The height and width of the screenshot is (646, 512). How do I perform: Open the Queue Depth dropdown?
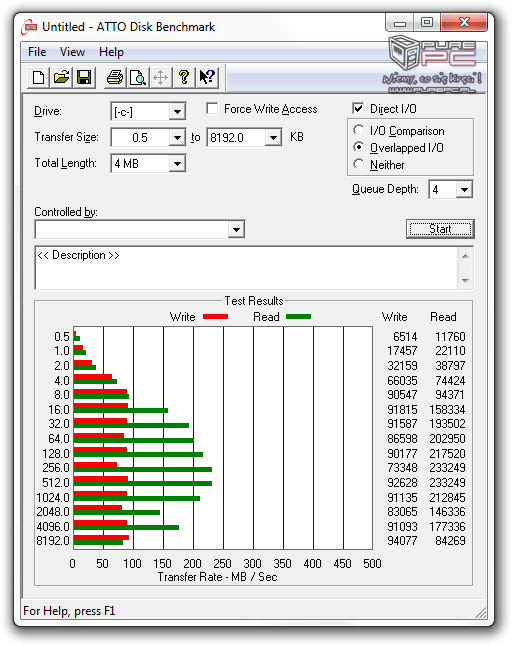464,190
